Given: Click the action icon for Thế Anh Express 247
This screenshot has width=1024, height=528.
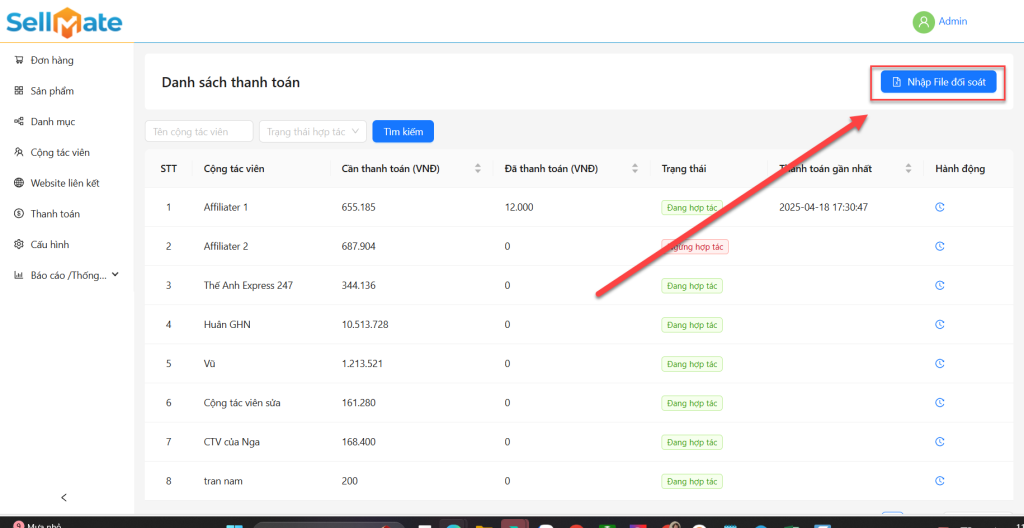Looking at the screenshot, I should pos(939,285).
